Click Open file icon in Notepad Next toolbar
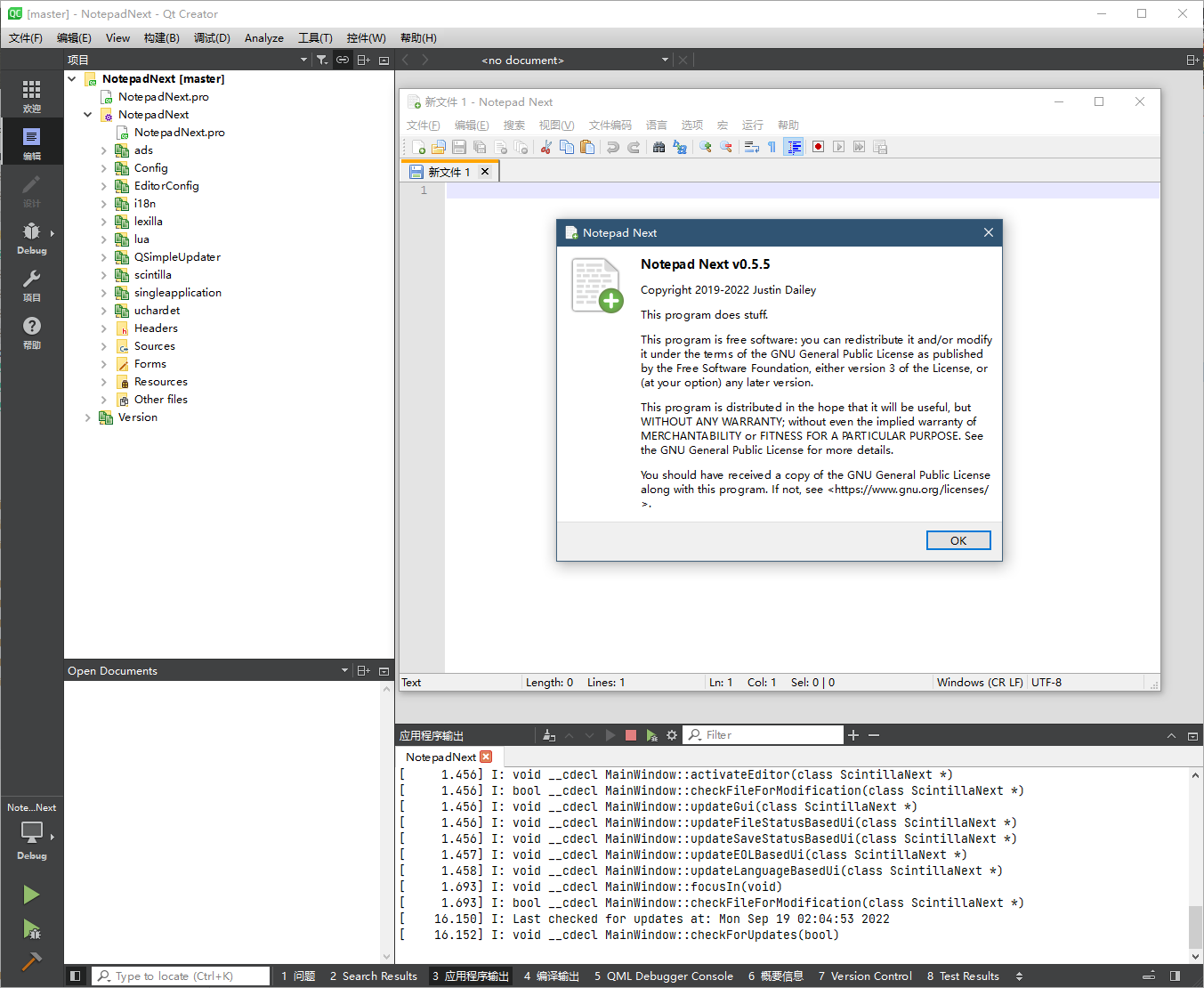 click(x=439, y=147)
